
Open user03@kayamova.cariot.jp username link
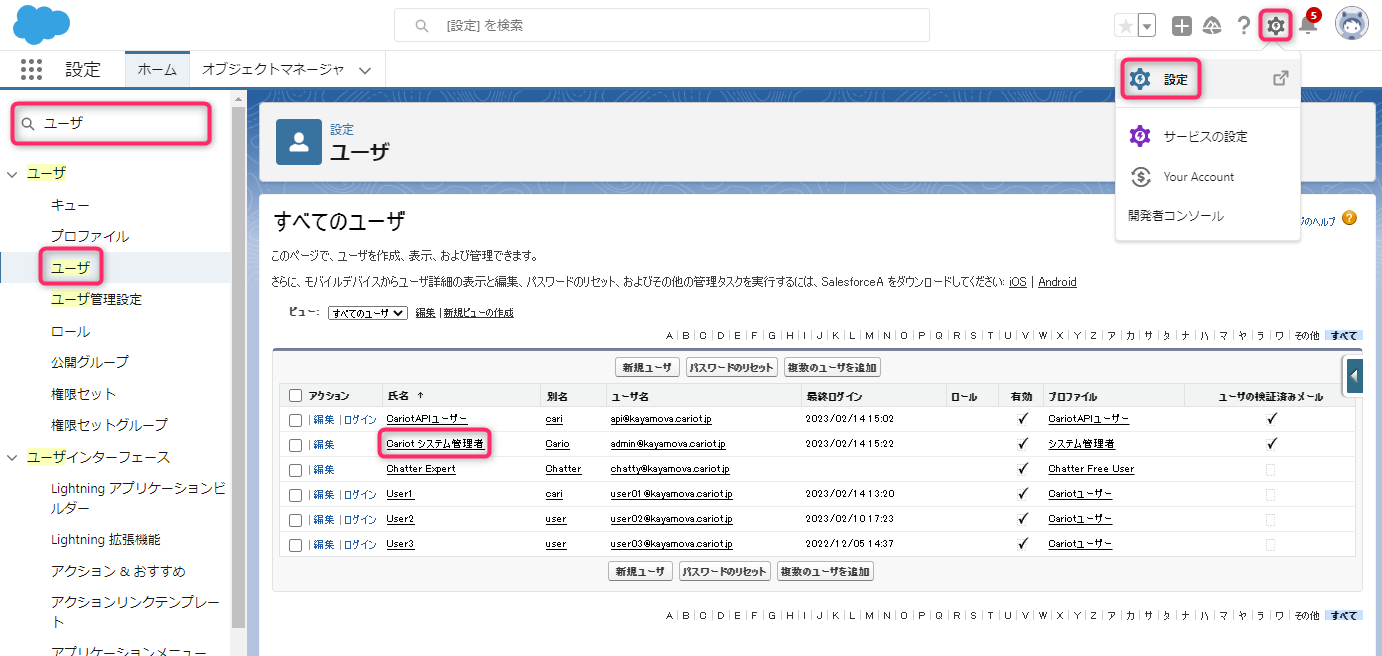(672, 545)
